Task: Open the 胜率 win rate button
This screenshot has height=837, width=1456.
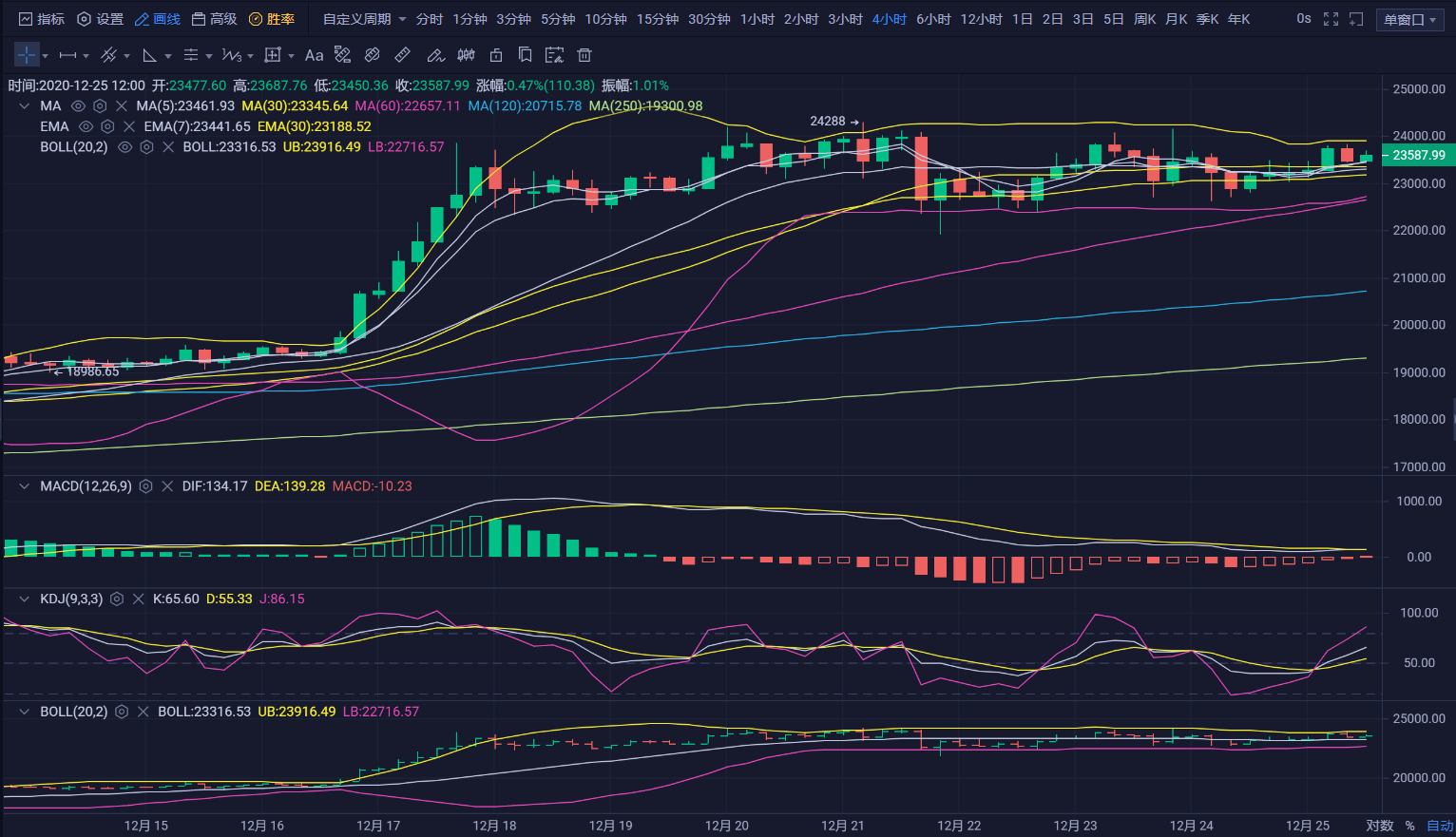Action: 272,19
